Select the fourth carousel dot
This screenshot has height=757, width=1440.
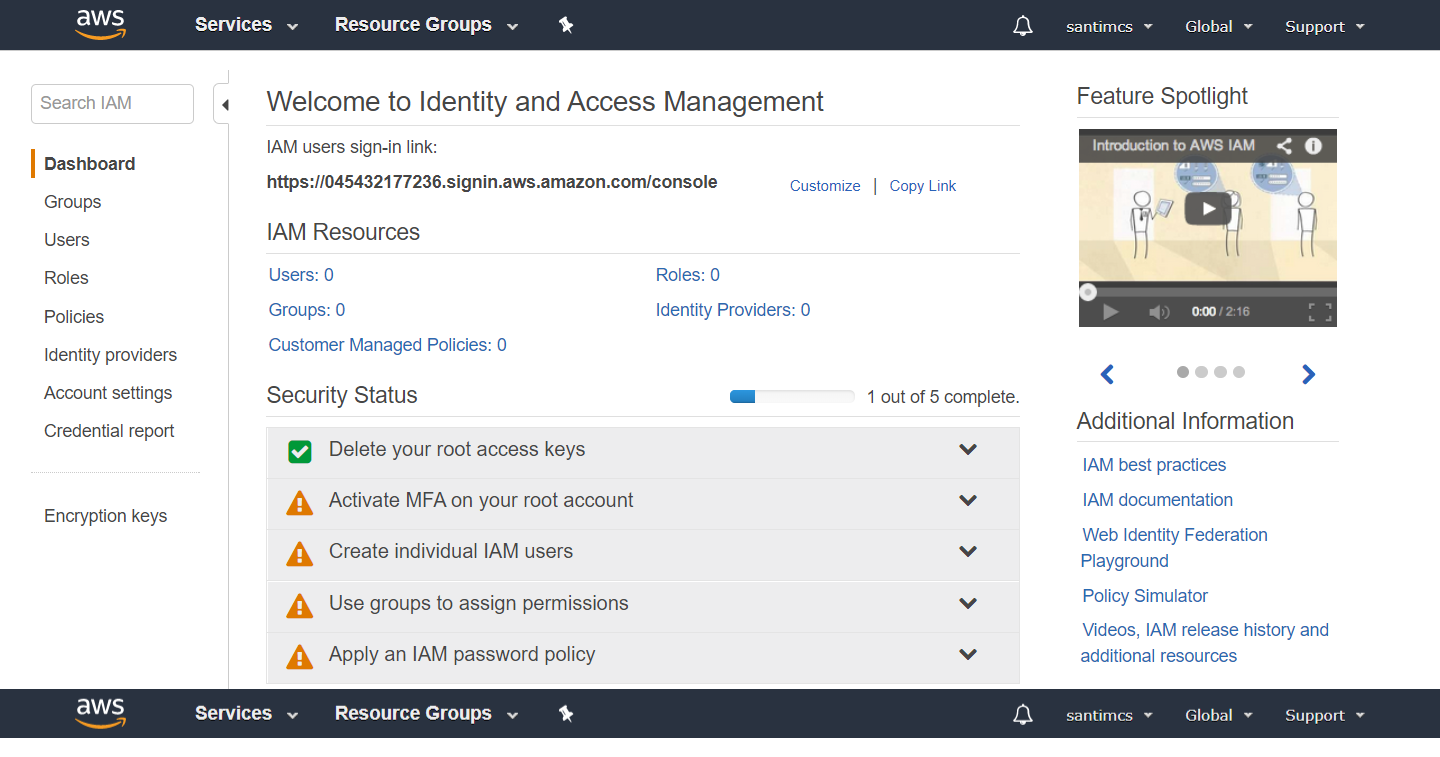click(x=1239, y=372)
